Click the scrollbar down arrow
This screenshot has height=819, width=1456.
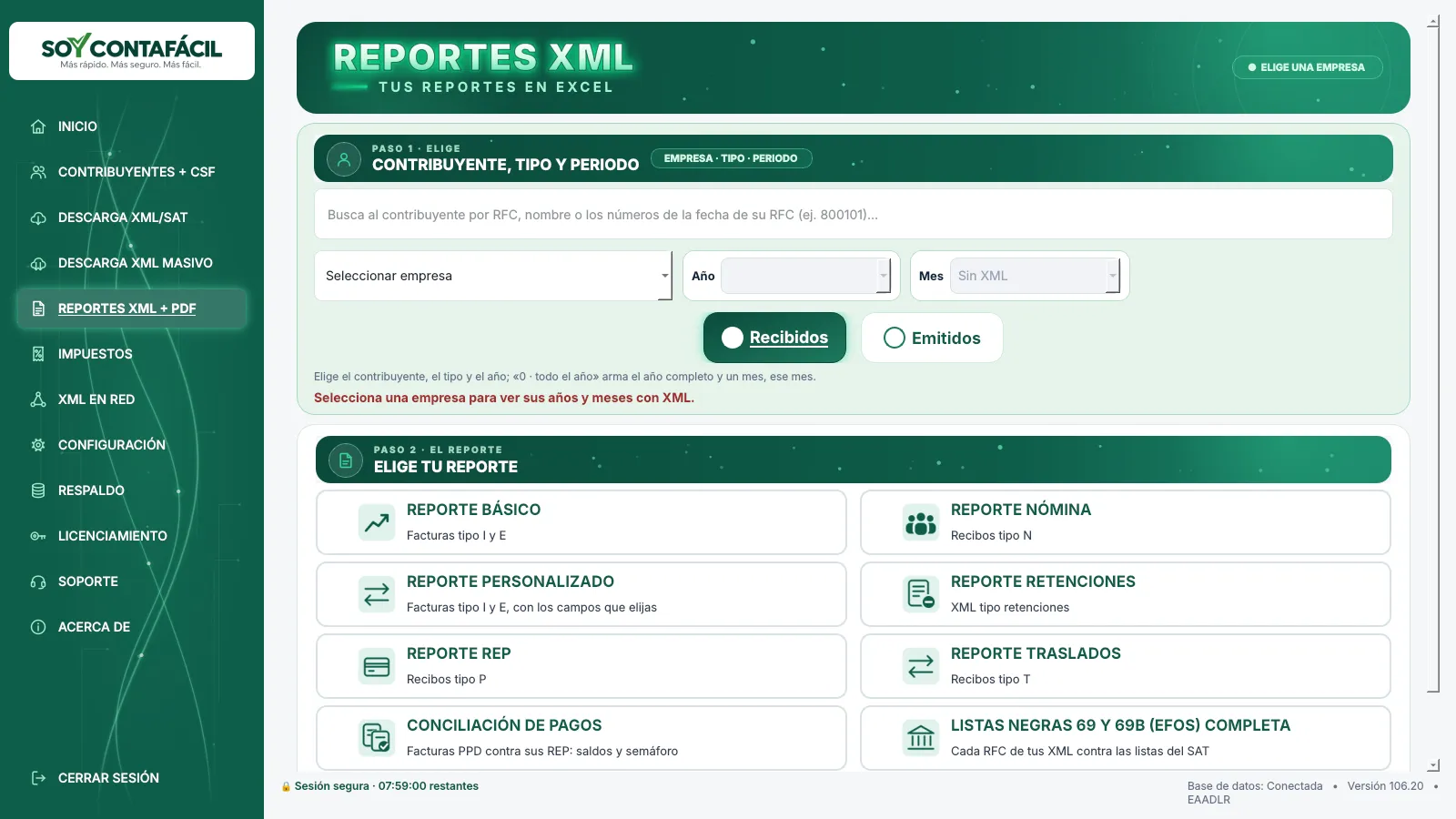click(1433, 766)
